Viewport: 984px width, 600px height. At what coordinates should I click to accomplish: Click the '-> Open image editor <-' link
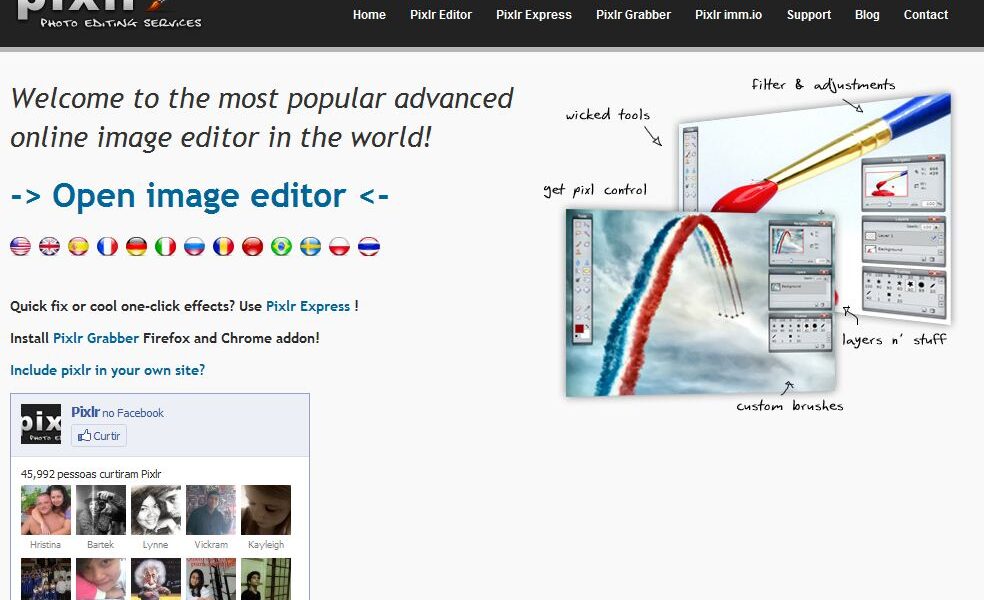coord(200,196)
